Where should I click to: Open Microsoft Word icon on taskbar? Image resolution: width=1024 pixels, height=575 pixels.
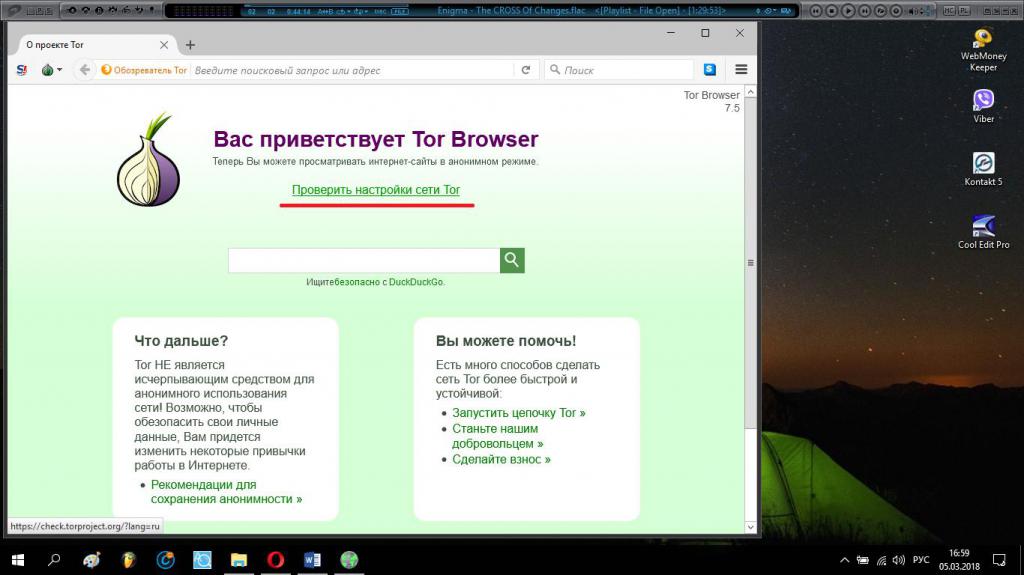[312, 560]
